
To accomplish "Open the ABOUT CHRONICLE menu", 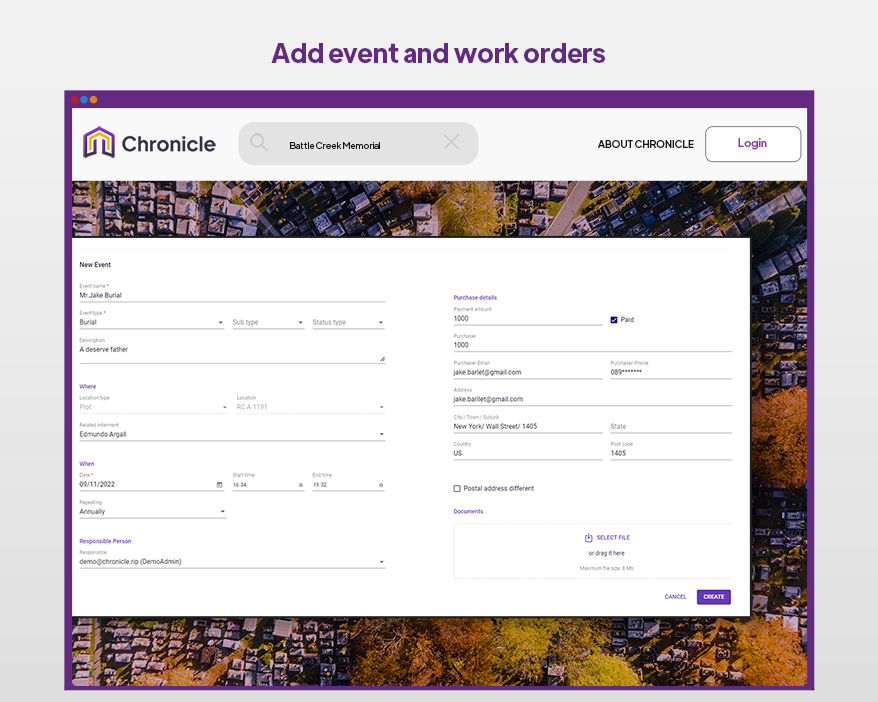I will 645,144.
